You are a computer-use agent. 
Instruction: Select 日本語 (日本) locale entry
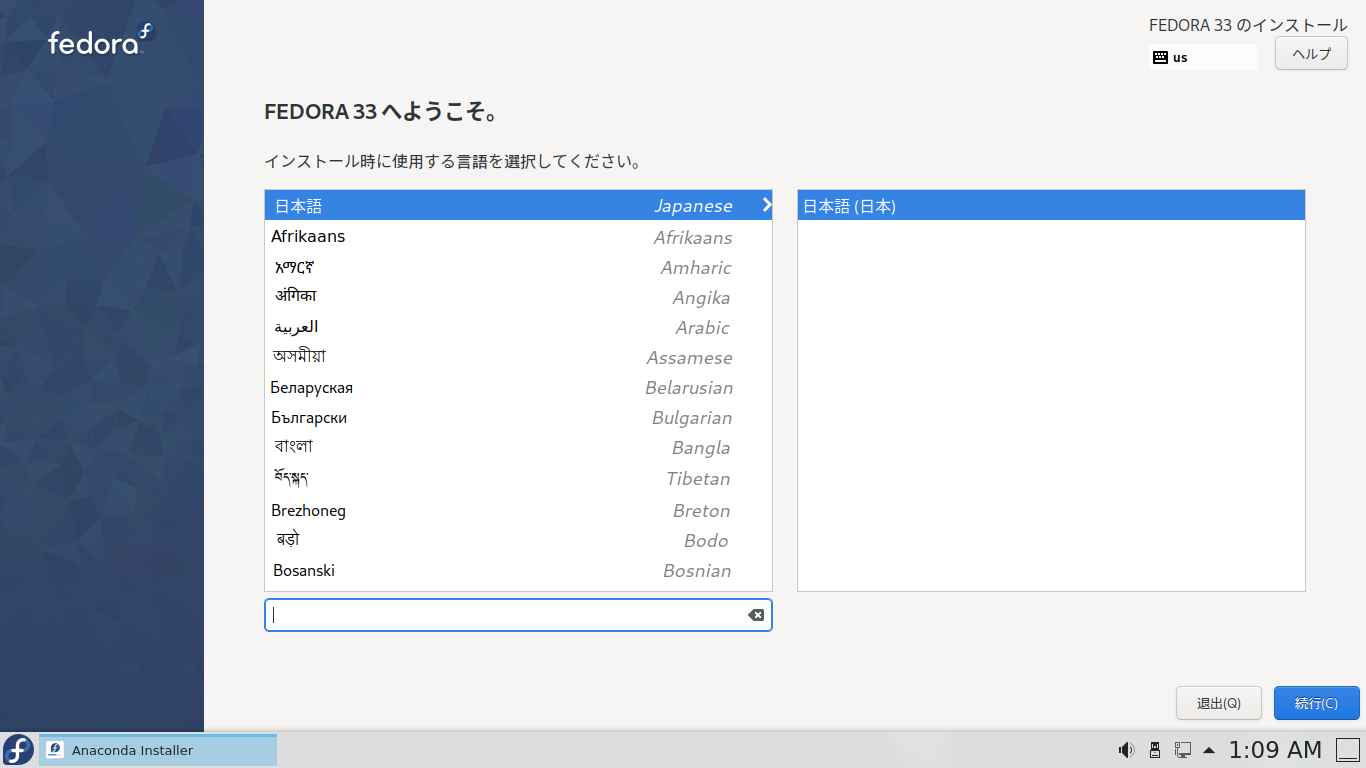point(1051,206)
